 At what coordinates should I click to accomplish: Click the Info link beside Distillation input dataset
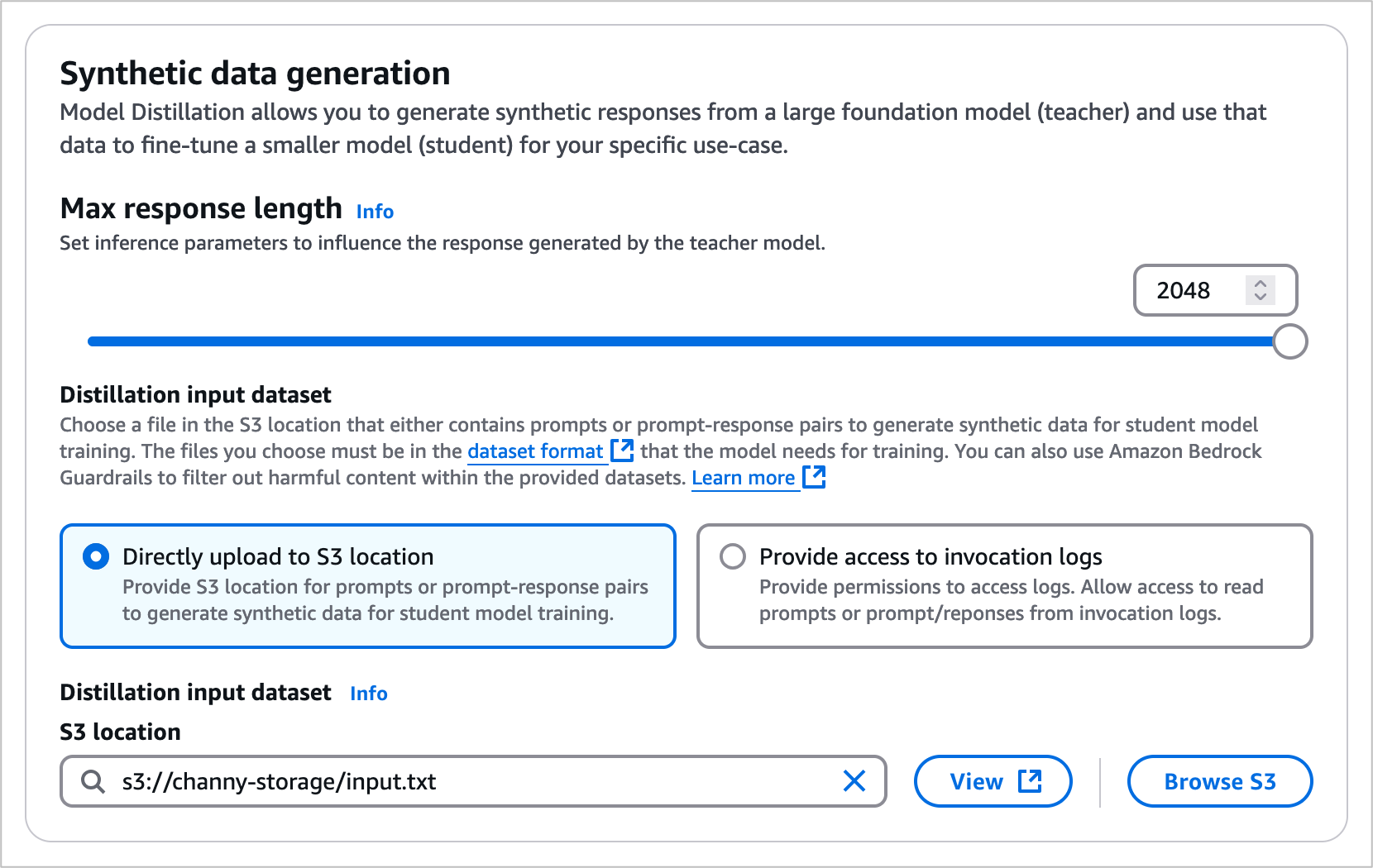coord(369,694)
